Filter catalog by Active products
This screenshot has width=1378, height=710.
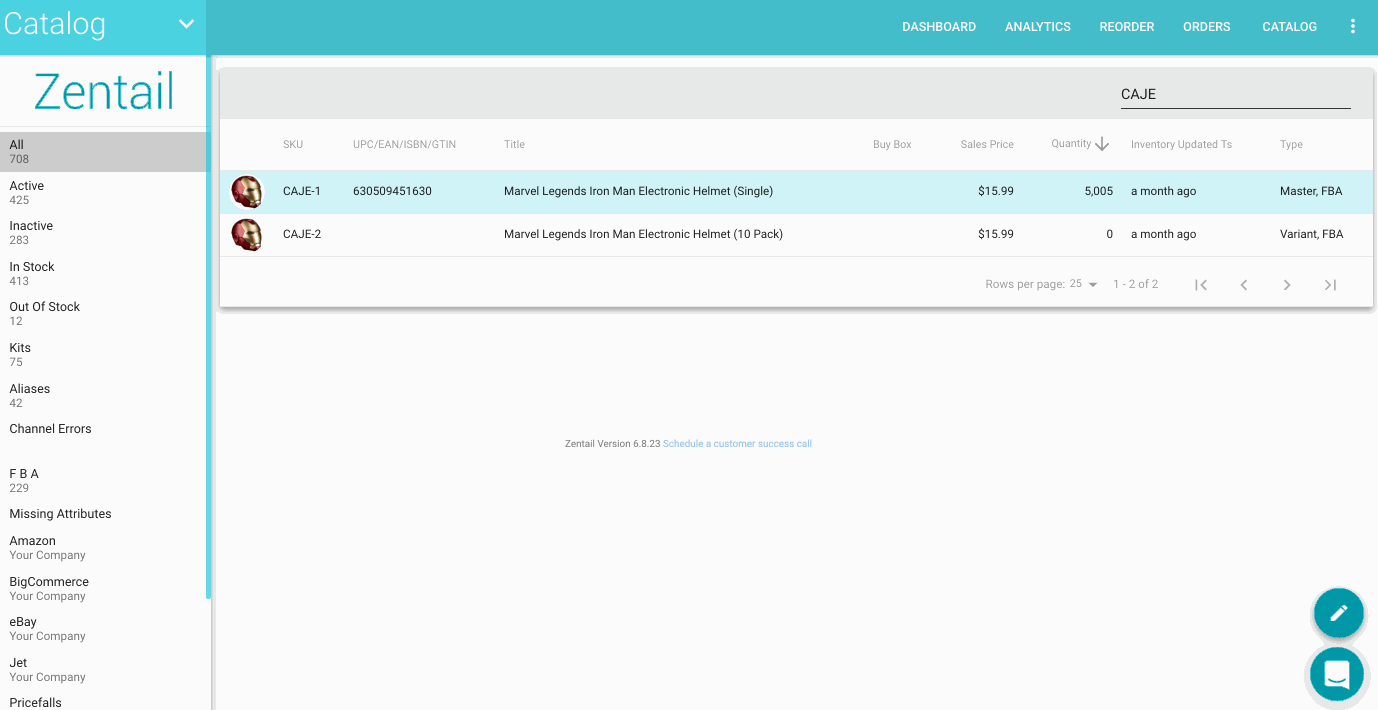click(x=103, y=192)
